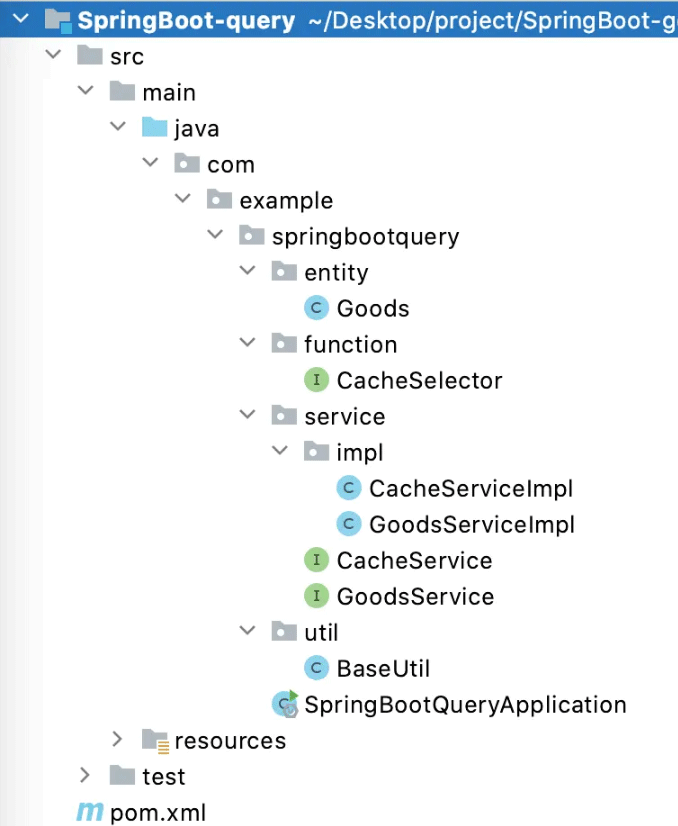Viewport: 678px width, 826px height.
Task: Collapse the entity package
Action: pos(247,272)
